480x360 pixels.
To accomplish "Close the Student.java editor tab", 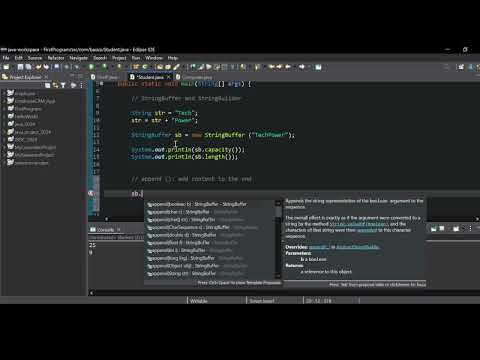I will click(169, 77).
